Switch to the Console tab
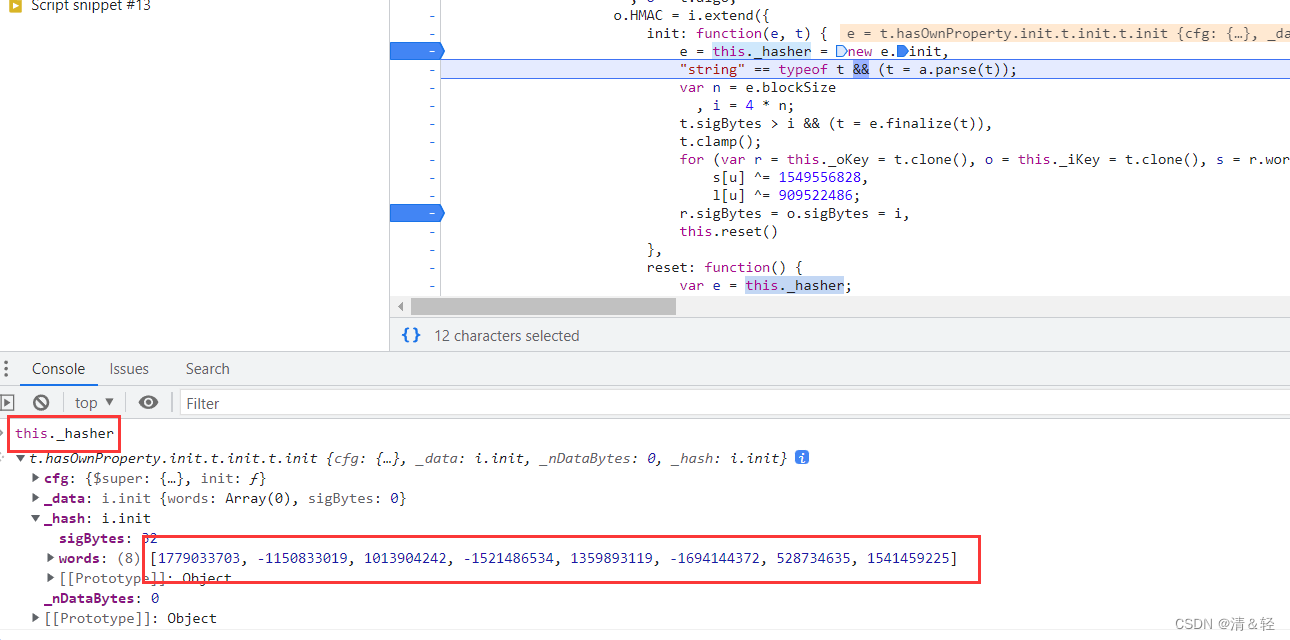This screenshot has width=1290, height=640. 58,368
